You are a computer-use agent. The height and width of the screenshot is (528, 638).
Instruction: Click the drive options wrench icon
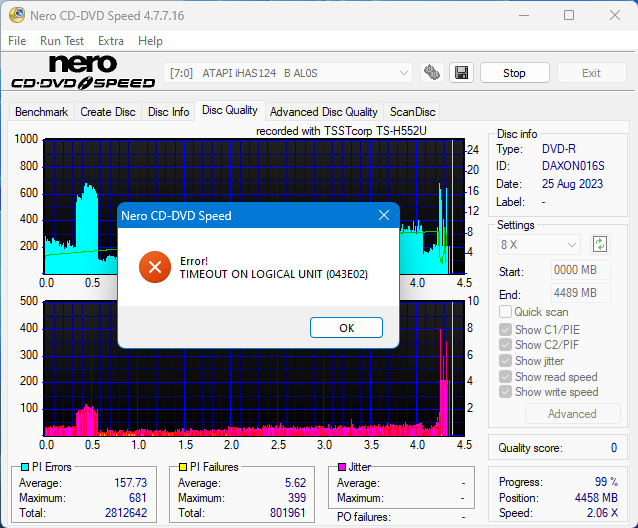point(432,73)
